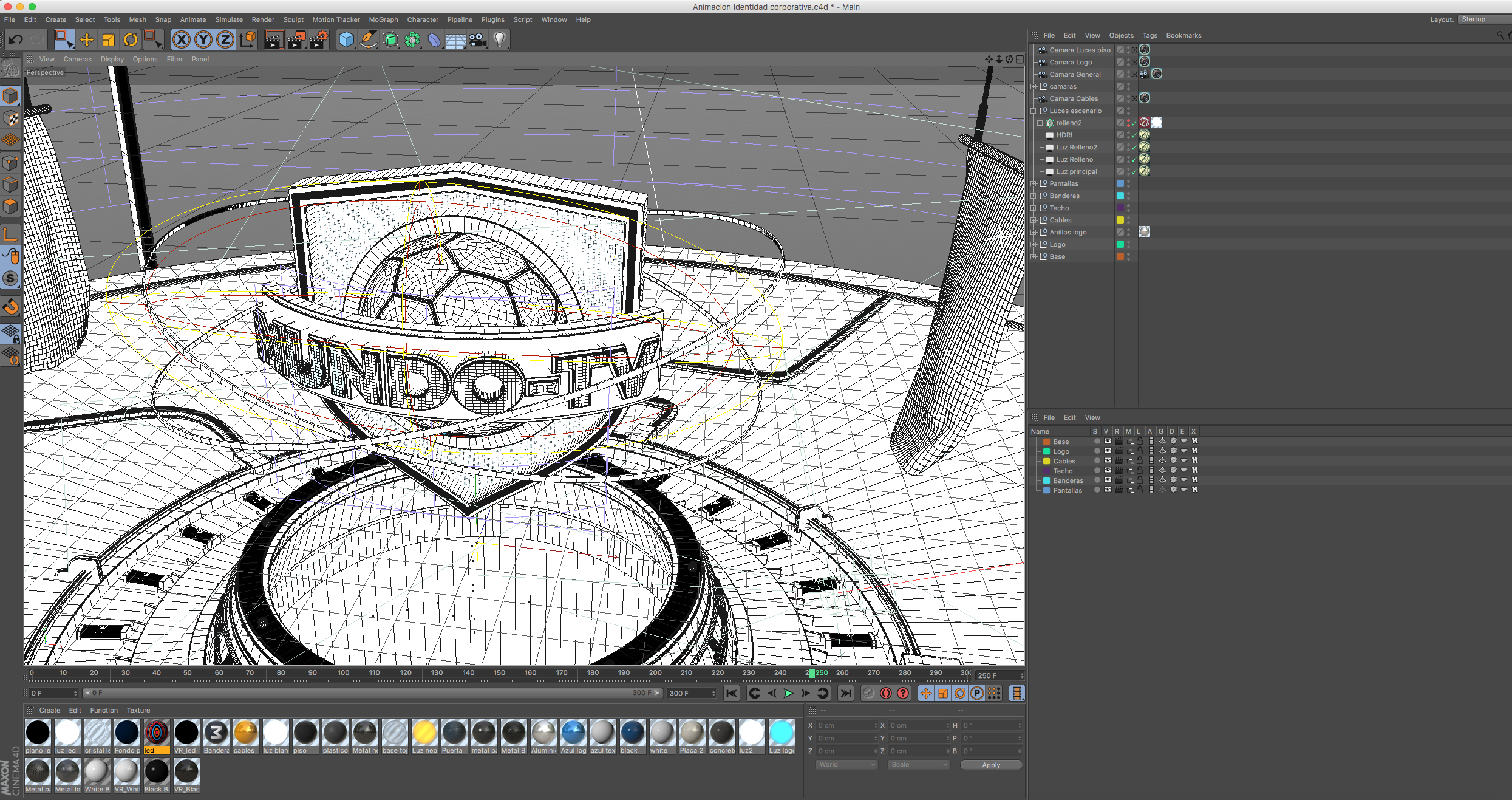Screen dimensions: 1512x800
Task: Expand the relleno2 object
Action: point(1040,123)
